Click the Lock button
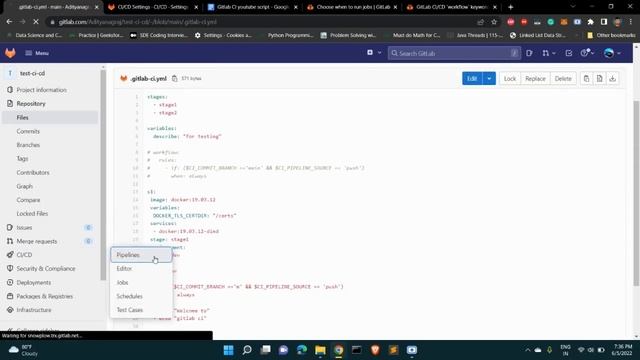640x360 pixels. pos(510,78)
